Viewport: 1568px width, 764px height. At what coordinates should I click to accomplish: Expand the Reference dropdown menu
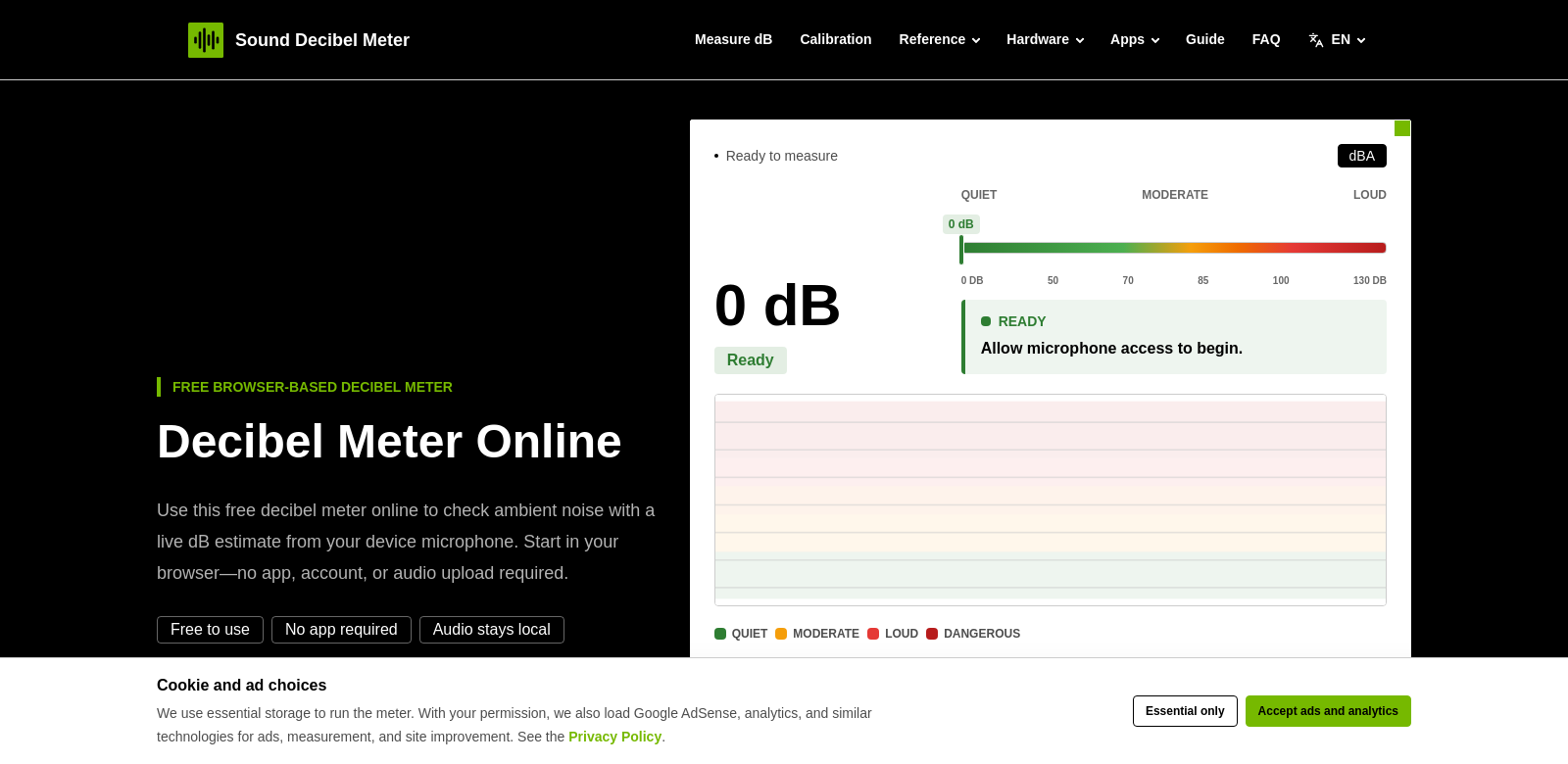click(939, 39)
